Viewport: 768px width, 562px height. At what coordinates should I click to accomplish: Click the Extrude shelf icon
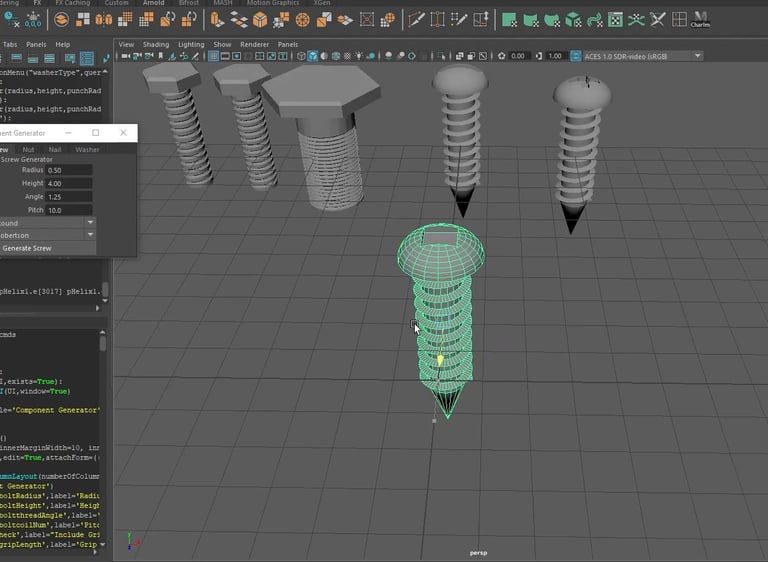click(x=217, y=20)
